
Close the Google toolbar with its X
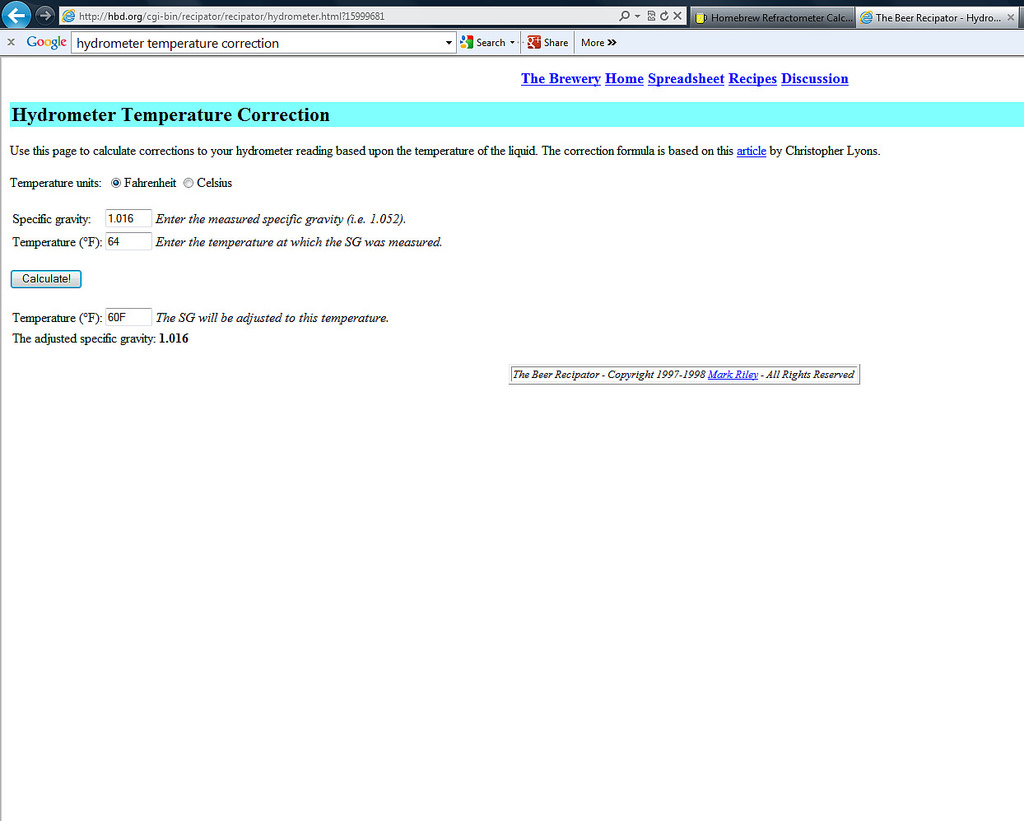[x=11, y=42]
